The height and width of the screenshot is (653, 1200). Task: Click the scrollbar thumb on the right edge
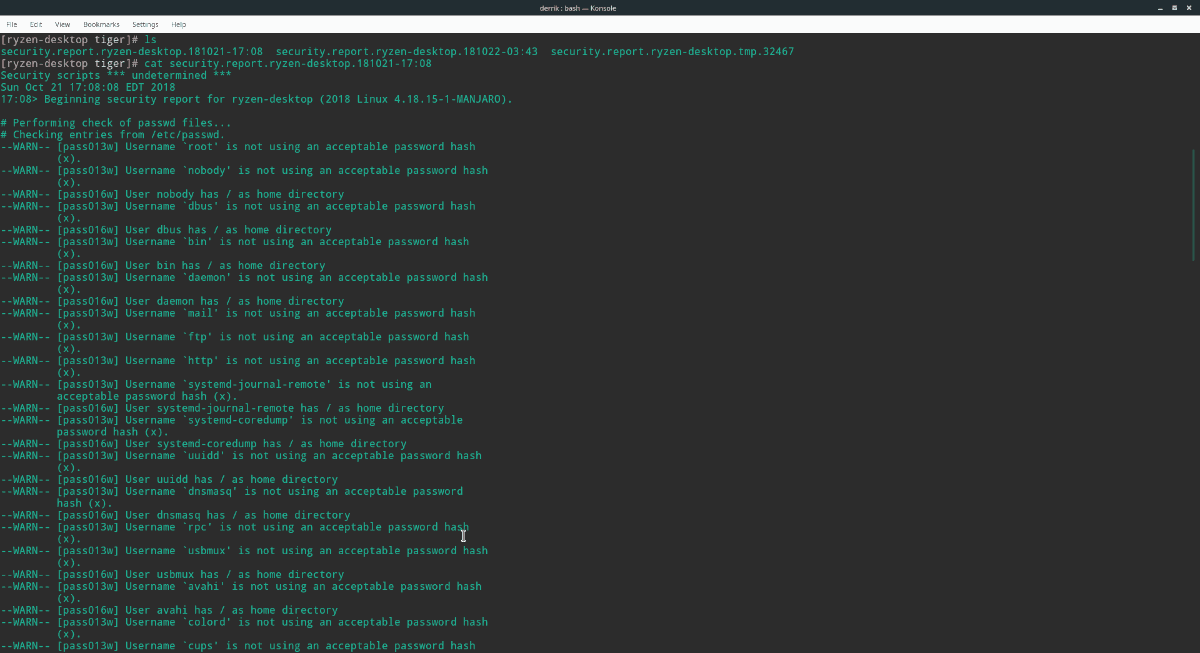[x=1193, y=200]
